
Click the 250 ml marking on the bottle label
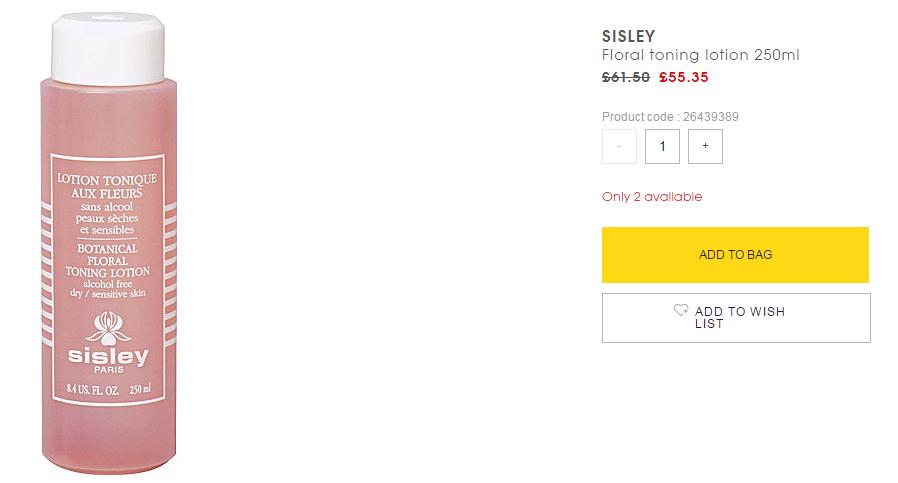tap(140, 389)
